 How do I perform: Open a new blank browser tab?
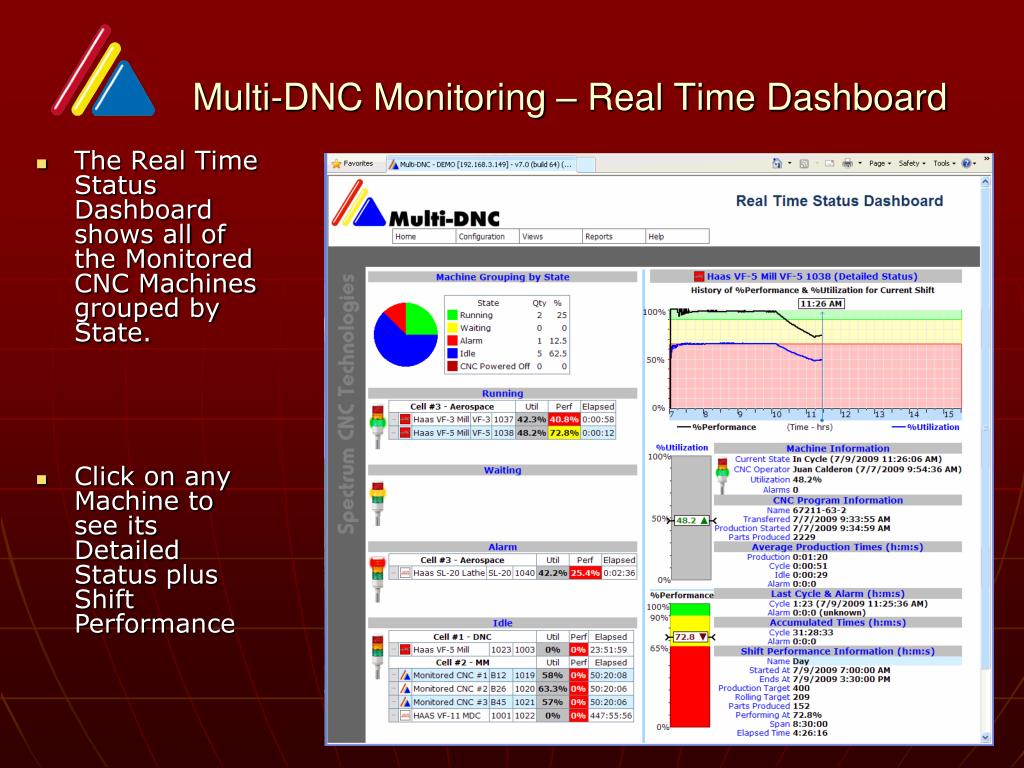coord(586,165)
